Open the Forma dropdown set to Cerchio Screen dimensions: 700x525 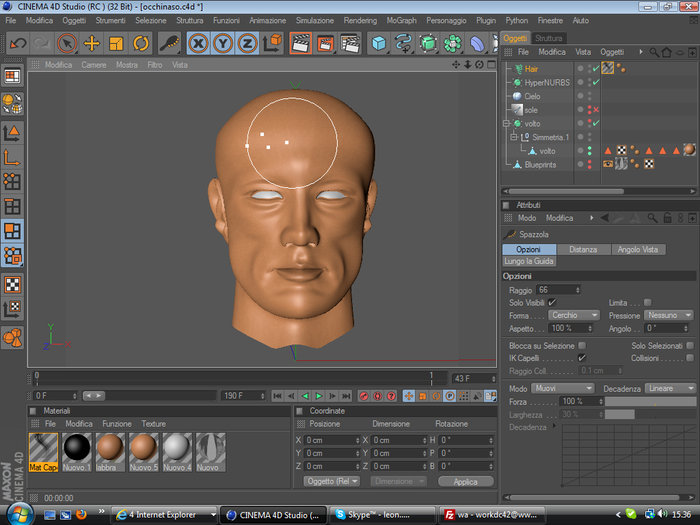[x=574, y=315]
